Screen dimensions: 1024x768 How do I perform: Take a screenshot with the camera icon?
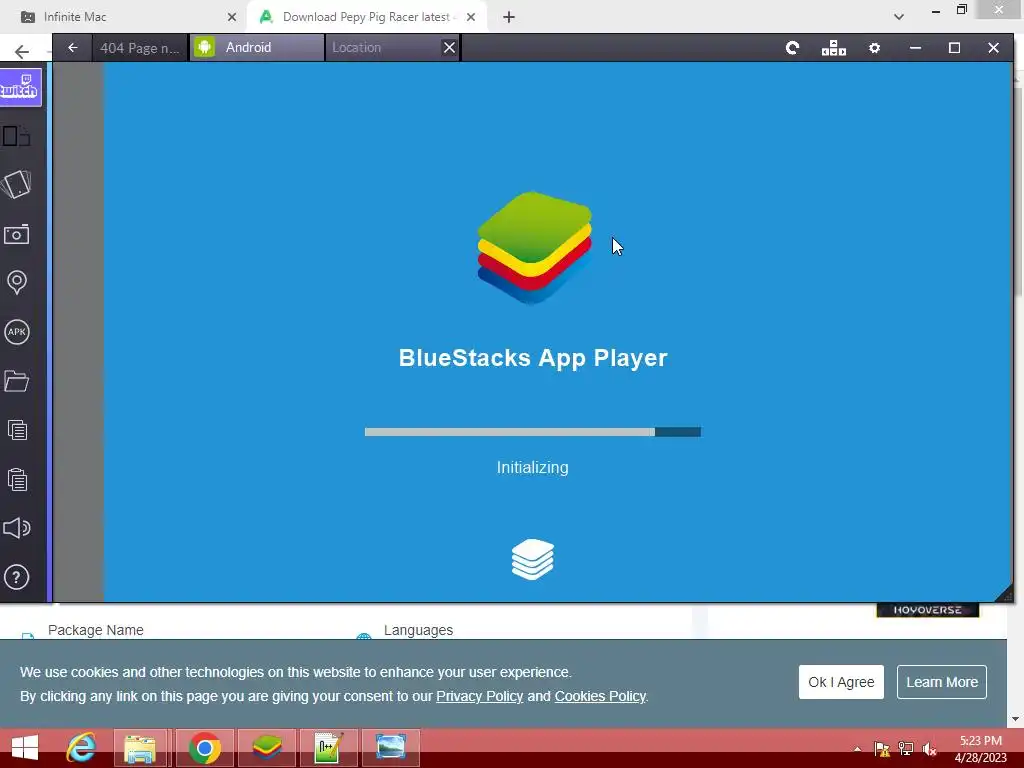click(16, 234)
